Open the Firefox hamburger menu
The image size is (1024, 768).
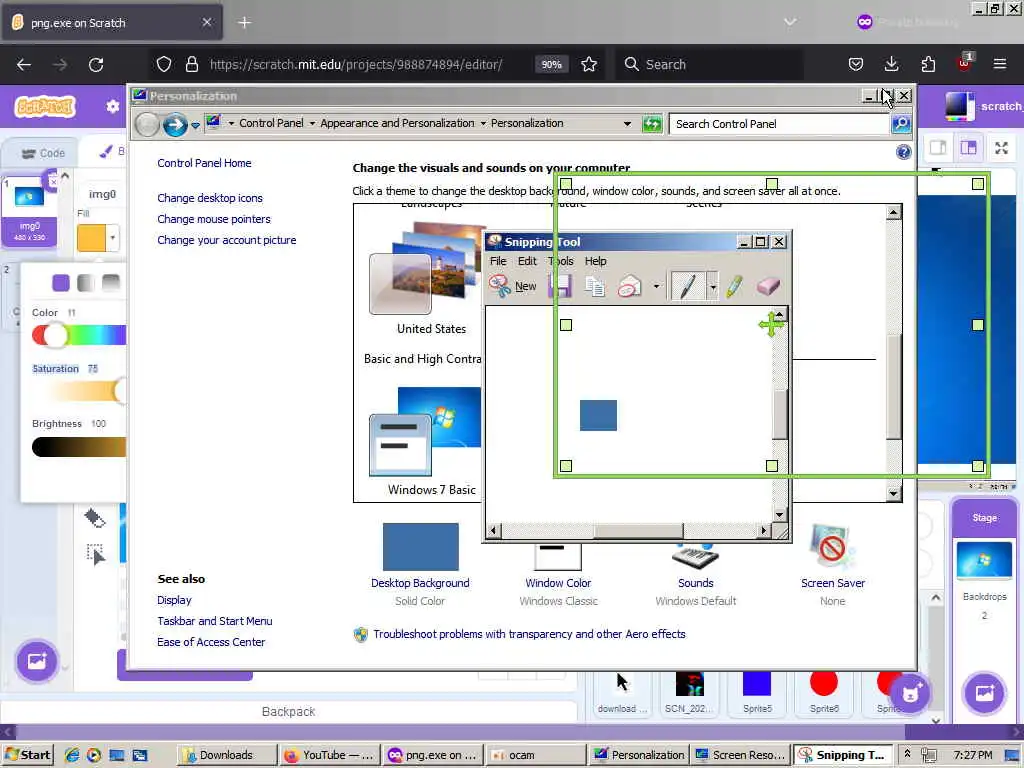coord(1000,64)
